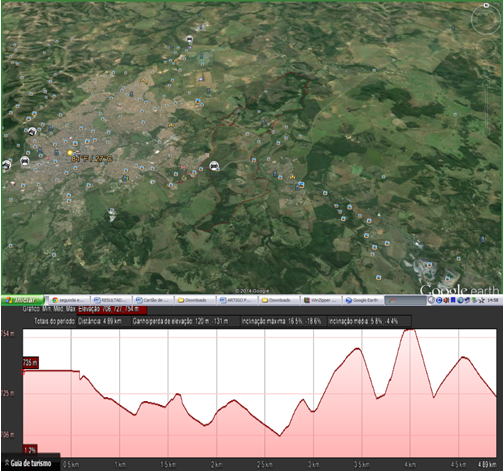Click the Look joystick compass ring
Image resolution: width=504 pixels, height=474 pixels.
point(485,20)
